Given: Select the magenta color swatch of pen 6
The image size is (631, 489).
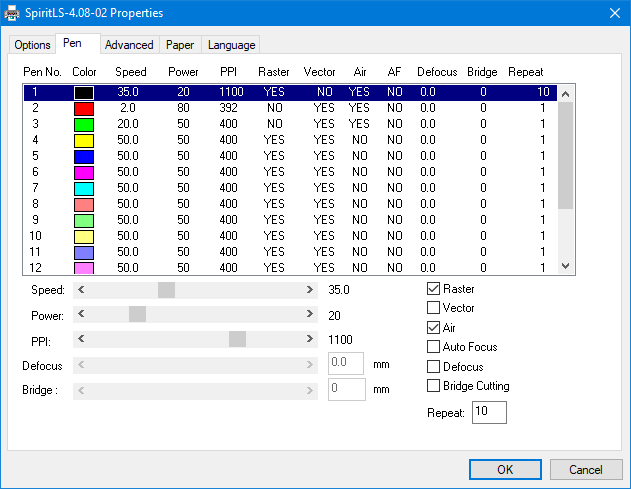Looking at the screenshot, I should [x=84, y=173].
